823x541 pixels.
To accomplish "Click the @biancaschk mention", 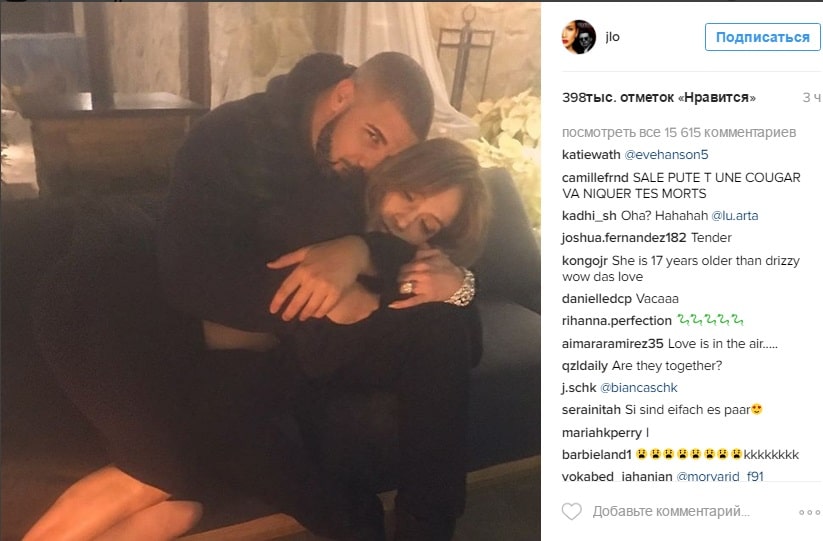I will pos(639,388).
